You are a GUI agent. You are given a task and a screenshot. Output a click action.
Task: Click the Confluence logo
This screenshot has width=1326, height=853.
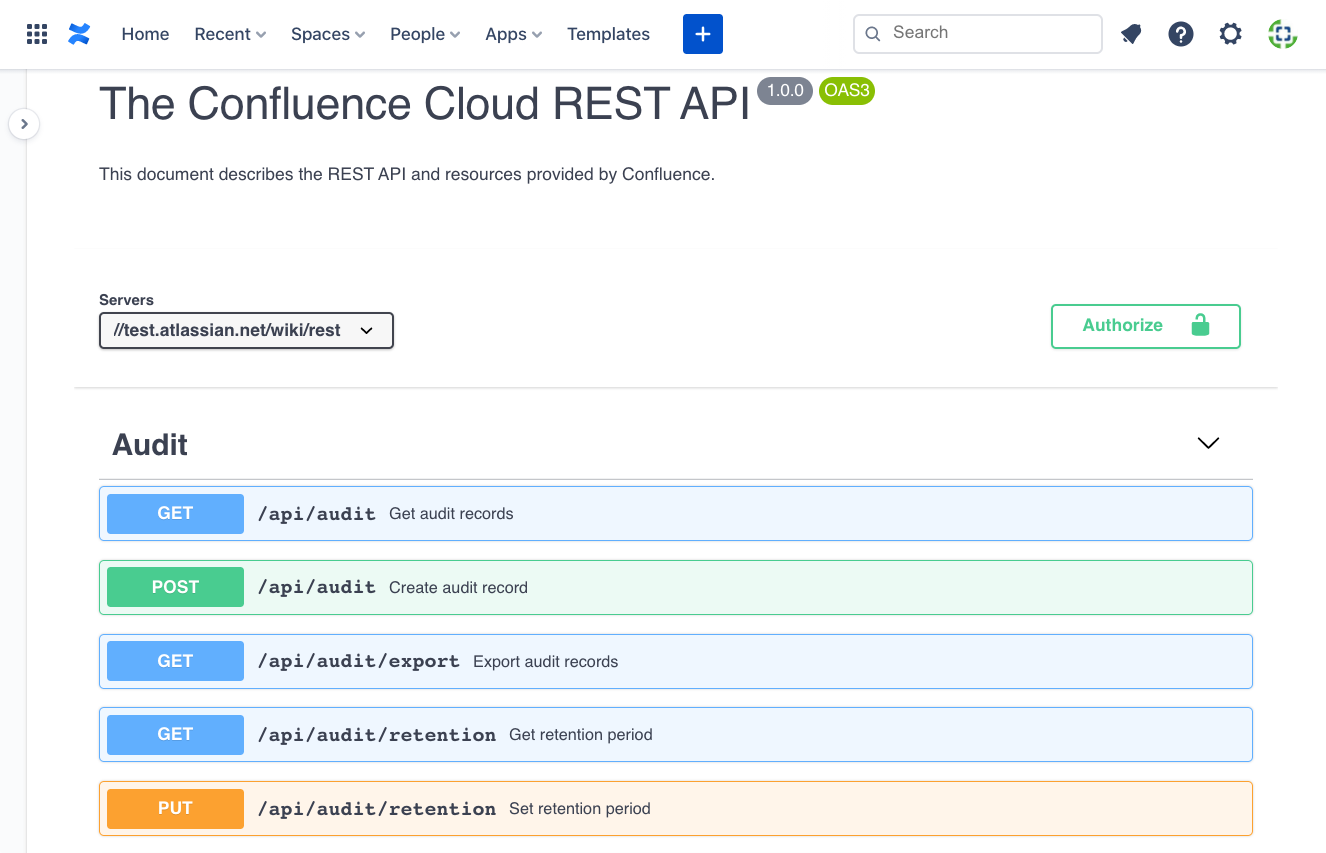tap(79, 33)
